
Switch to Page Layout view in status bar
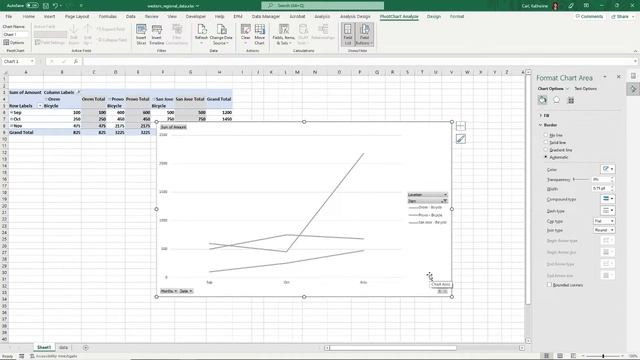pos(560,356)
